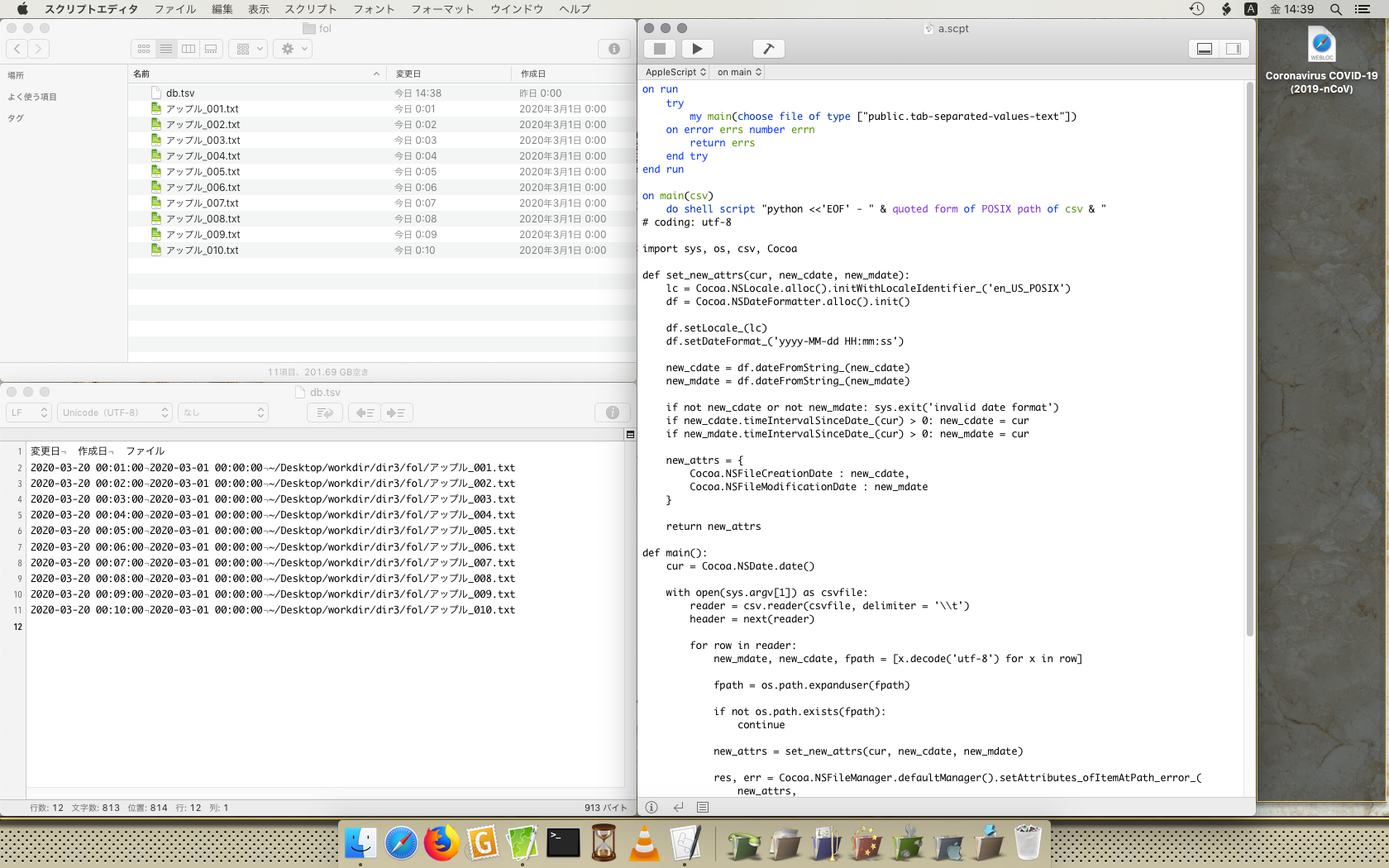Image resolution: width=1389 pixels, height=868 pixels.
Task: Shift text right with indent icon
Action: coord(396,413)
